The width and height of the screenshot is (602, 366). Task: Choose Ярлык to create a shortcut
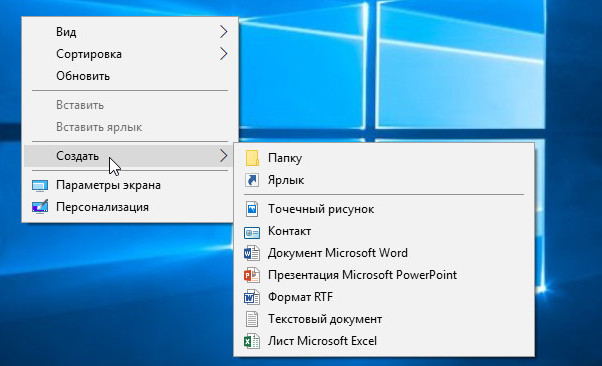click(x=384, y=180)
